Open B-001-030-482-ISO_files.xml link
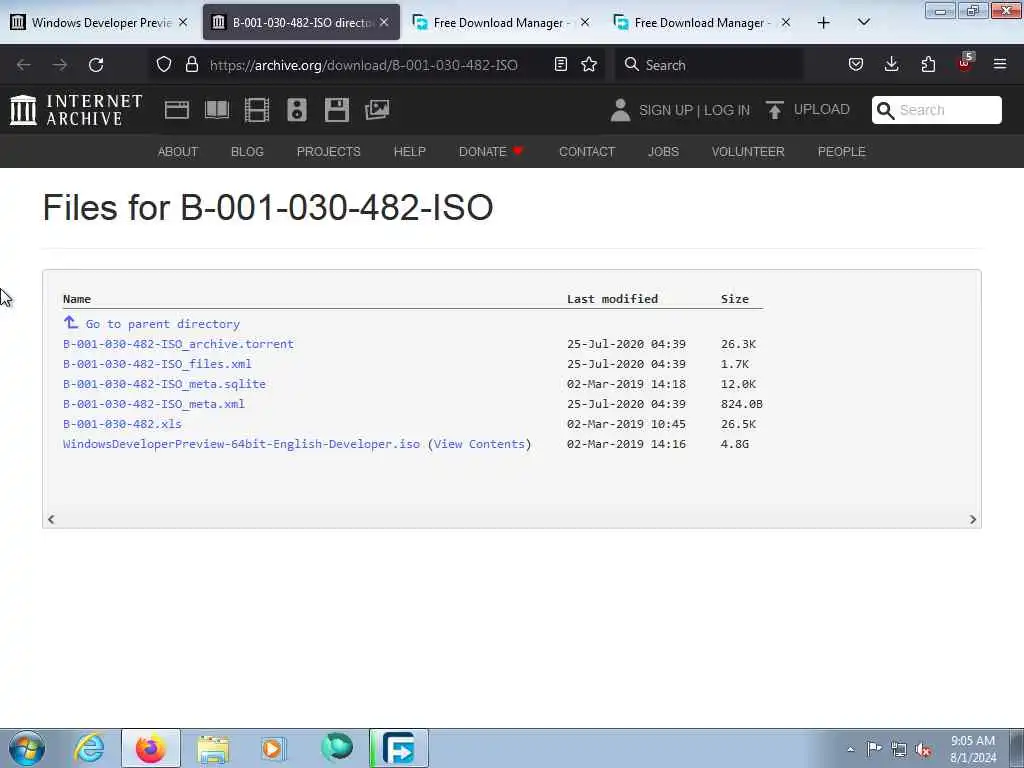Viewport: 1024px width, 768px height. pos(157,364)
